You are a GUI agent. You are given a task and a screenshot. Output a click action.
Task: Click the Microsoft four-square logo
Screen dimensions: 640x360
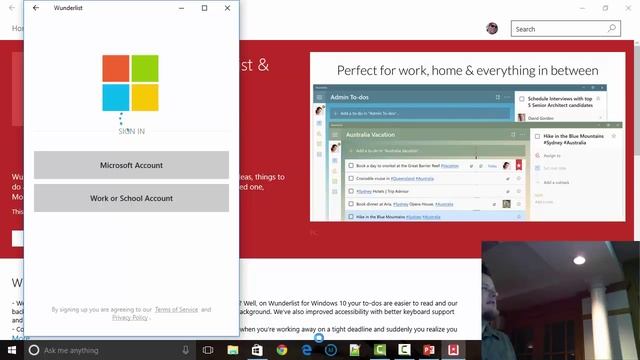(x=130, y=83)
